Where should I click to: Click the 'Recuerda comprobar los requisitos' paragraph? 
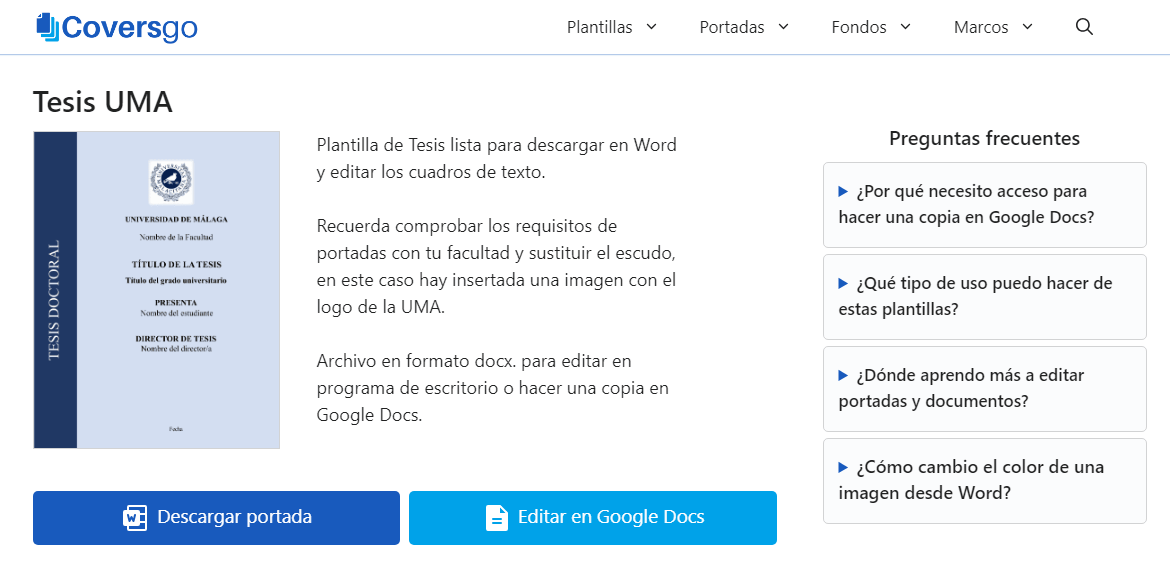497,266
